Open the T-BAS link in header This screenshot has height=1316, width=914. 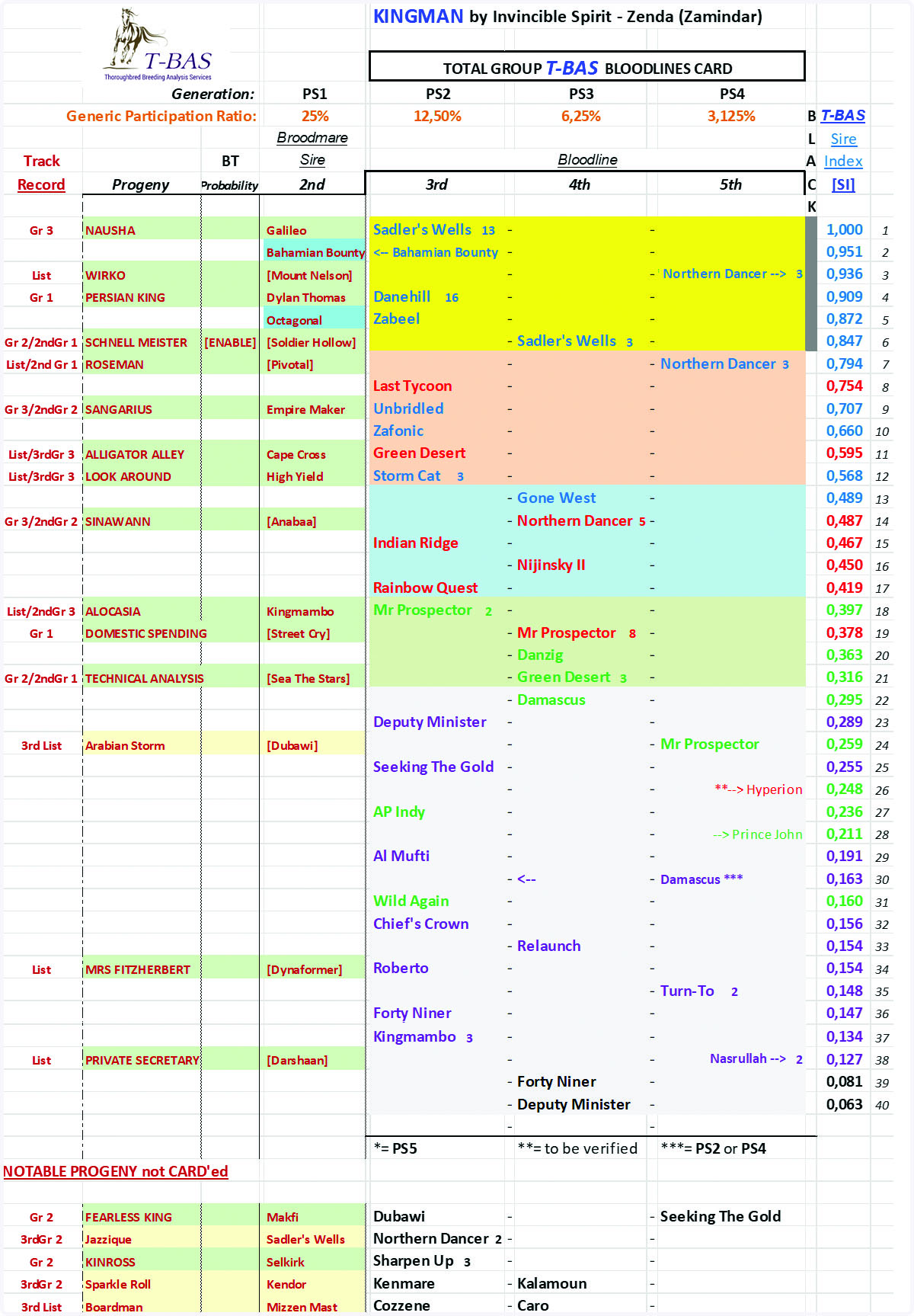[842, 116]
